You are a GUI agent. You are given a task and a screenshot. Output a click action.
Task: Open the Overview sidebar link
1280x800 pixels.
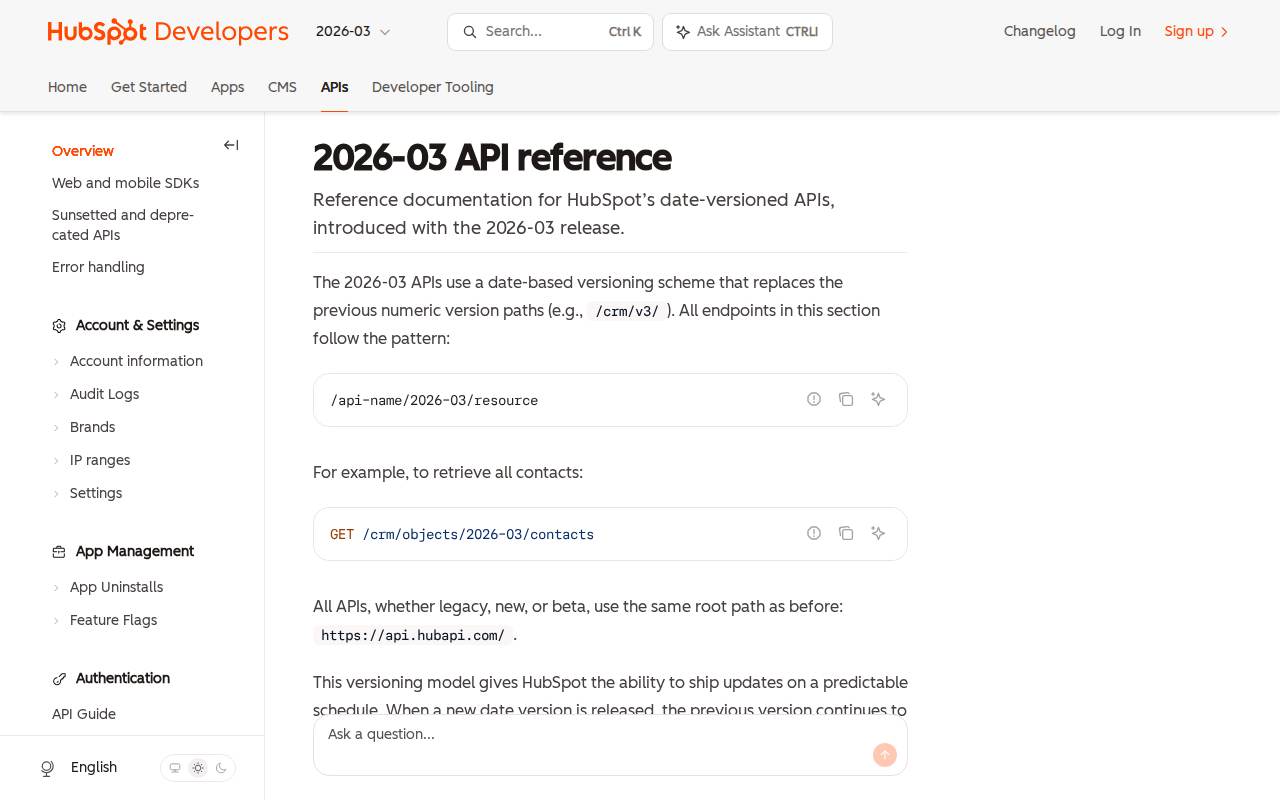point(83,151)
